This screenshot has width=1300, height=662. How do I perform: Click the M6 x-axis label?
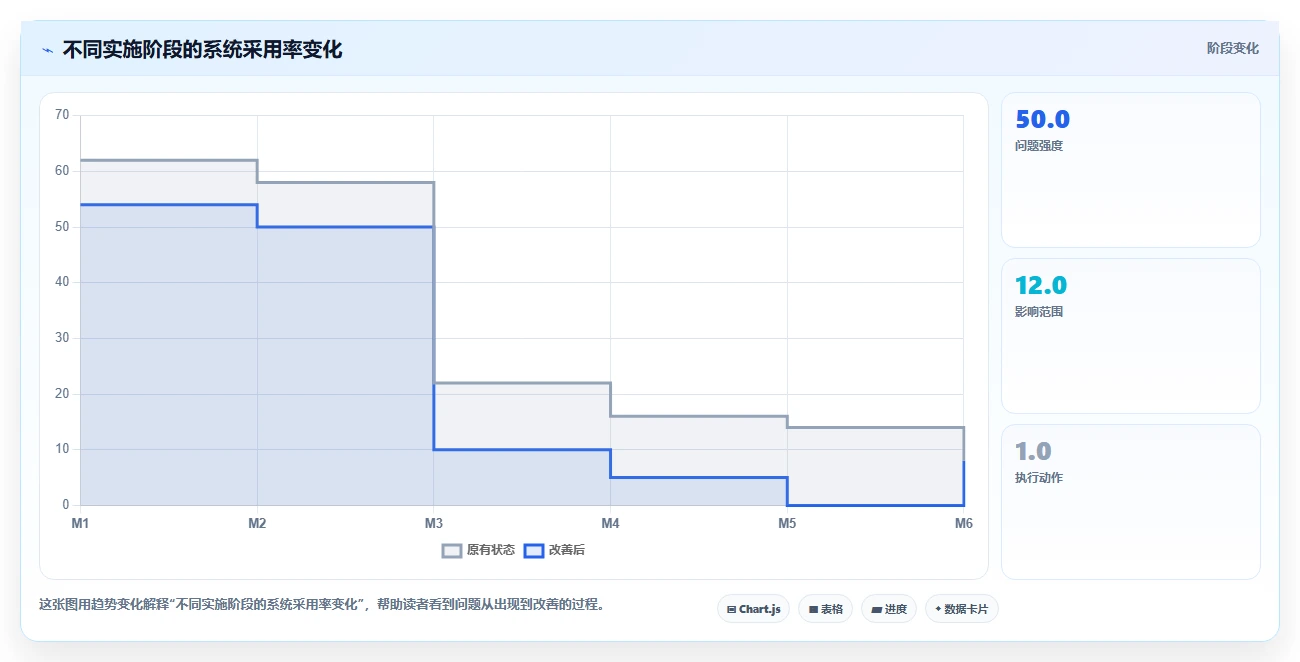coord(963,523)
